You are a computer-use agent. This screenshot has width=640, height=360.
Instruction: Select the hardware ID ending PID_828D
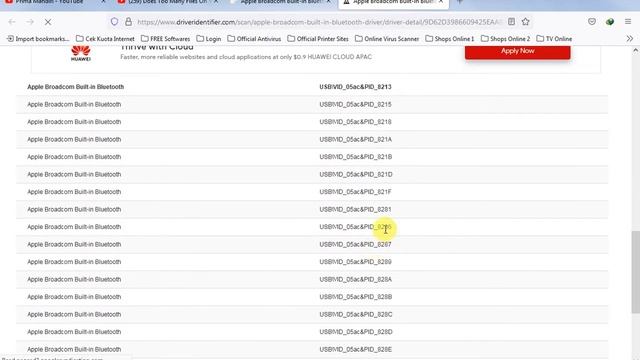(x=356, y=332)
